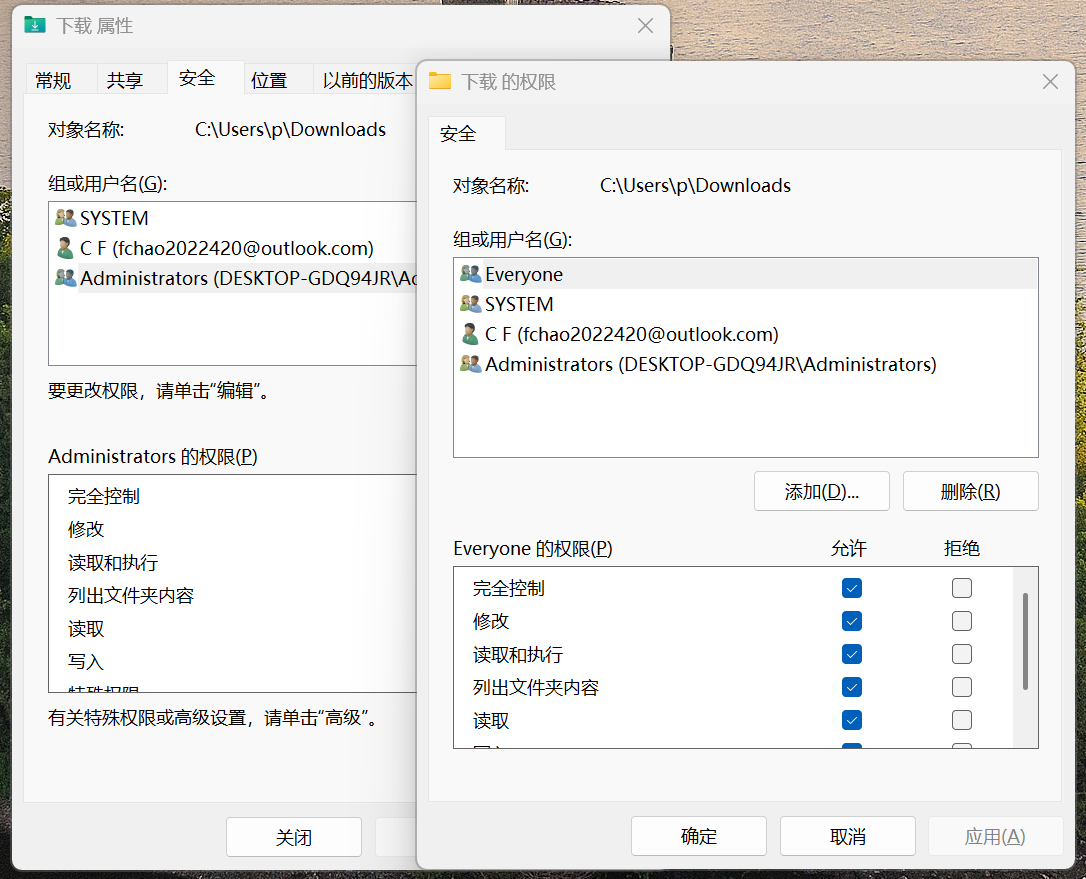Screen dimensions: 1086x879
Task: Switch to the General (常规) tab
Action: click(x=53, y=81)
